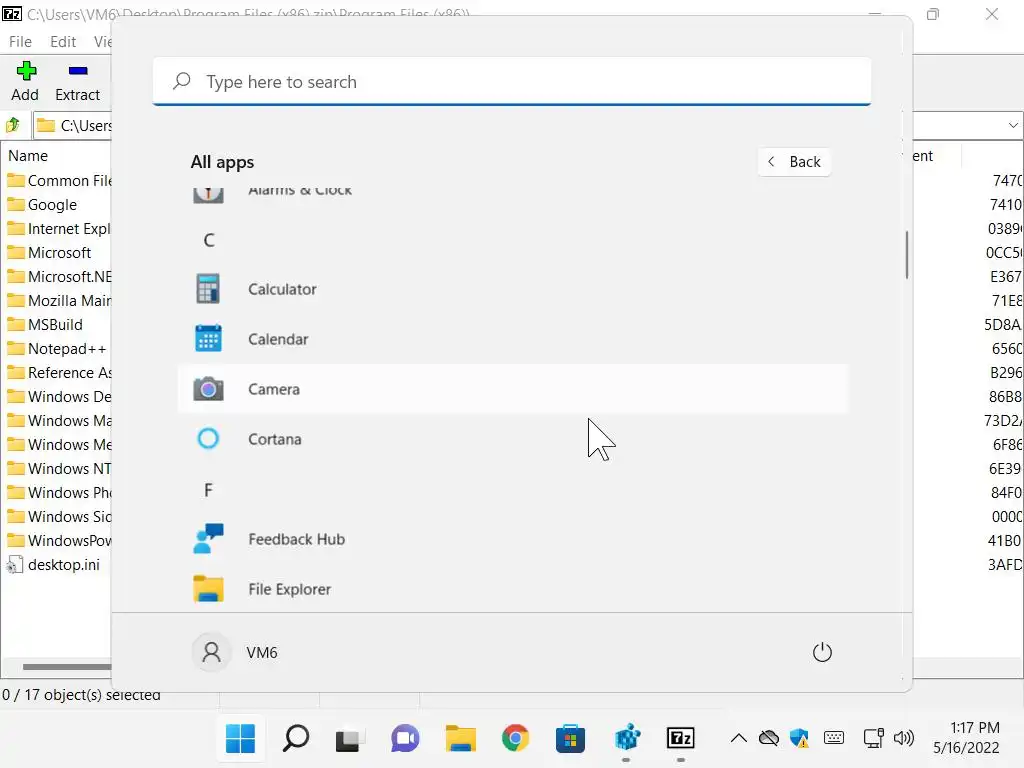Launch the Camera app
Screen dimensions: 1024x768
pos(513,389)
